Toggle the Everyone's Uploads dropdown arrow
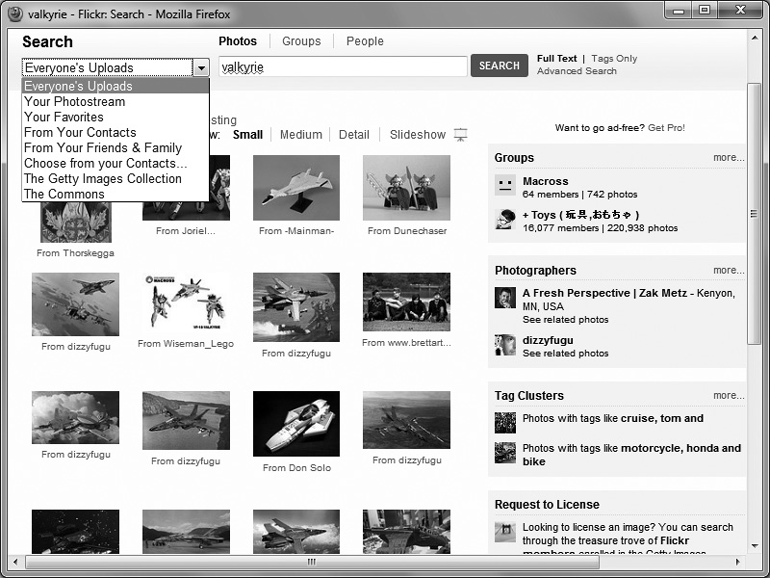 pyautogui.click(x=201, y=68)
